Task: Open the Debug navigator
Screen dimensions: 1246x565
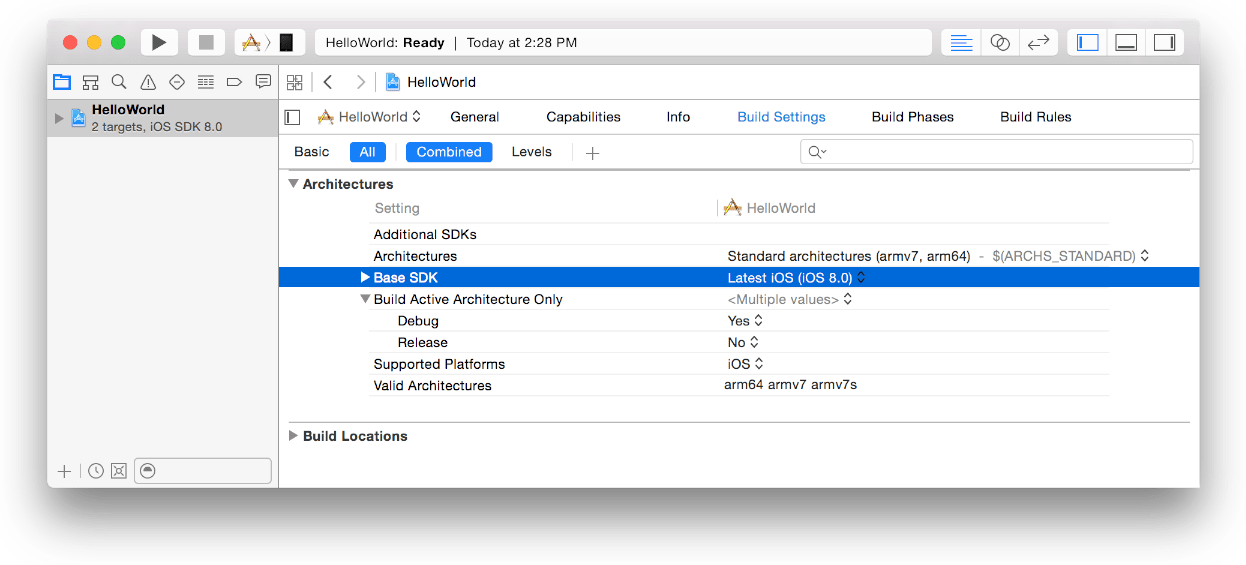Action: click(x=206, y=82)
